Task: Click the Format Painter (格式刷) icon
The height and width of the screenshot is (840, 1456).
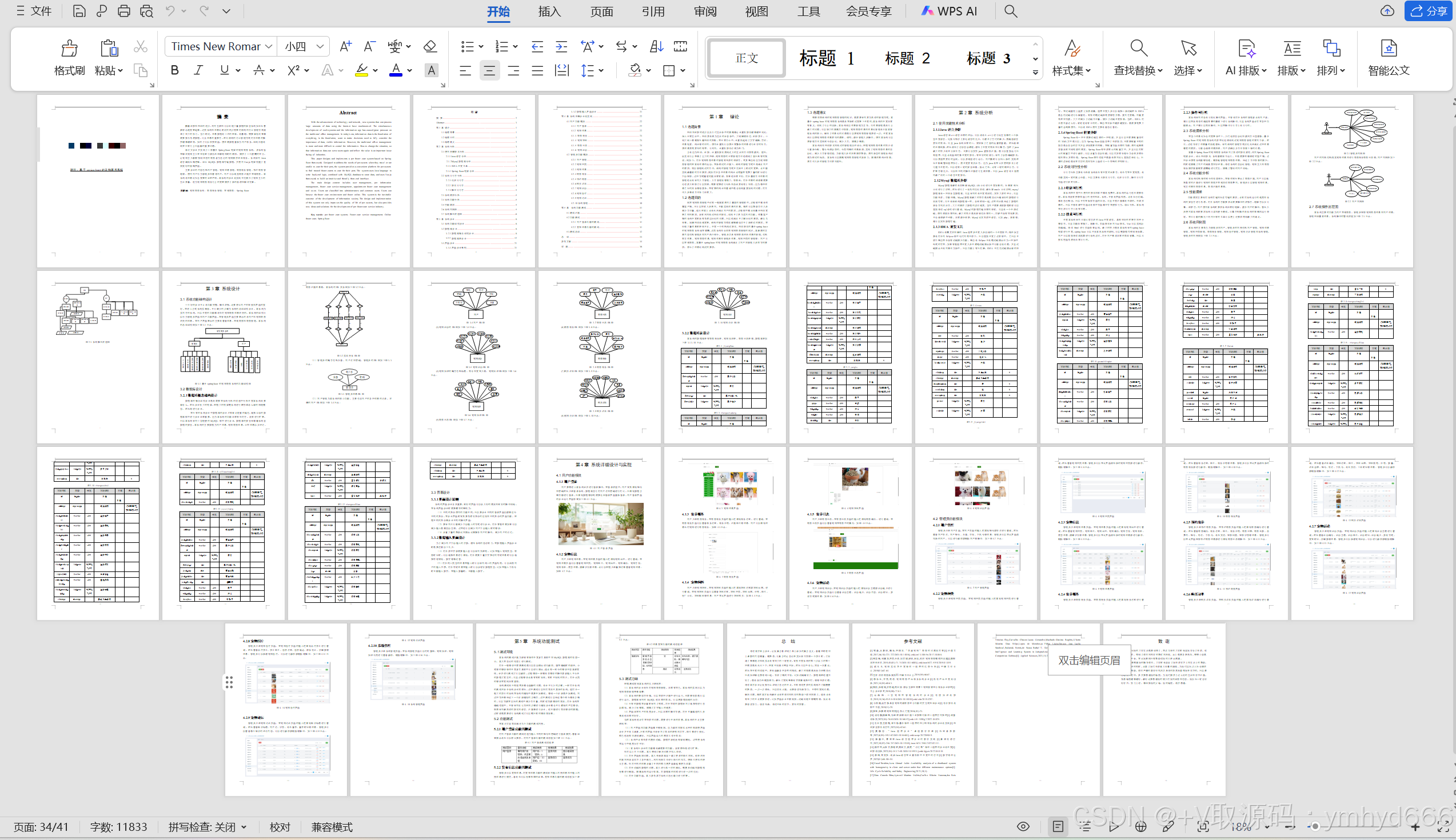Action: [x=69, y=49]
